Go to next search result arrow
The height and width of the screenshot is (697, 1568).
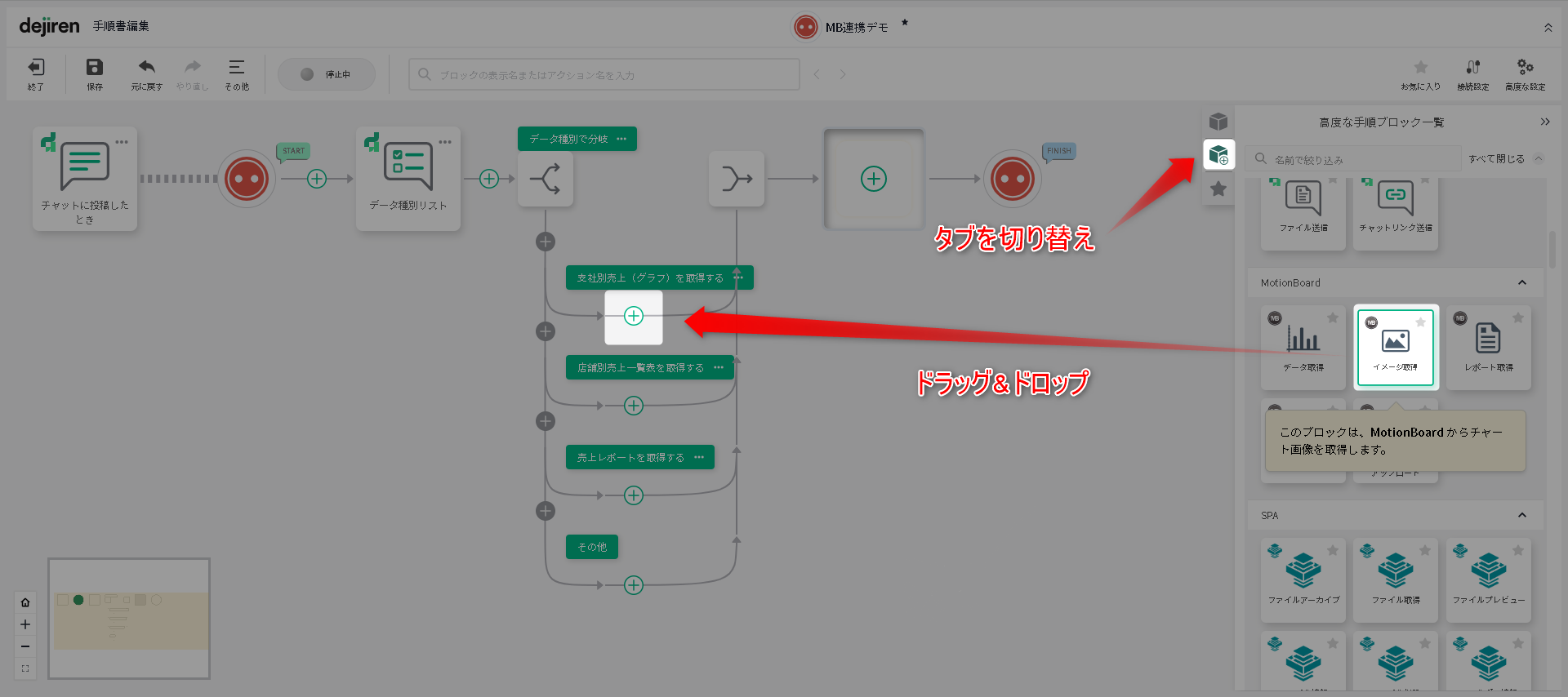pos(842,74)
